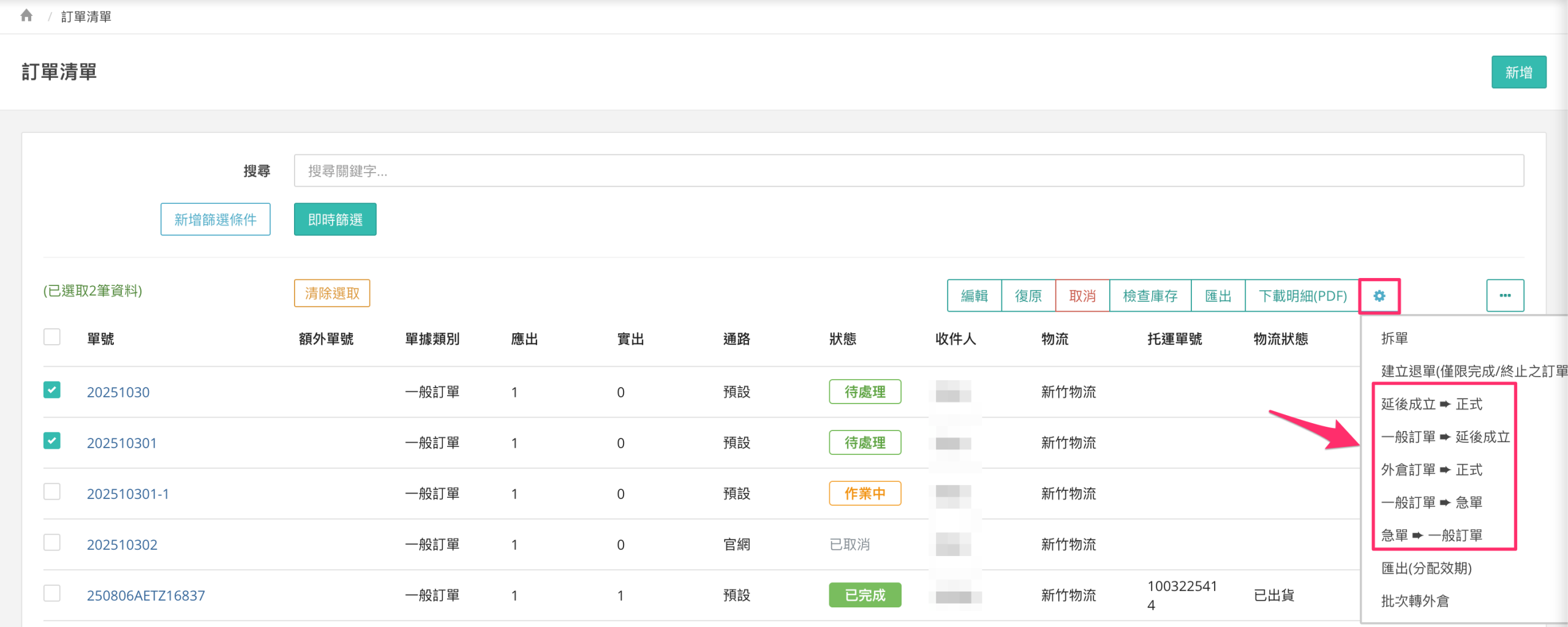Select 拆單 from the dropdown menu
Image resolution: width=1568 pixels, height=627 pixels.
pos(1395,339)
